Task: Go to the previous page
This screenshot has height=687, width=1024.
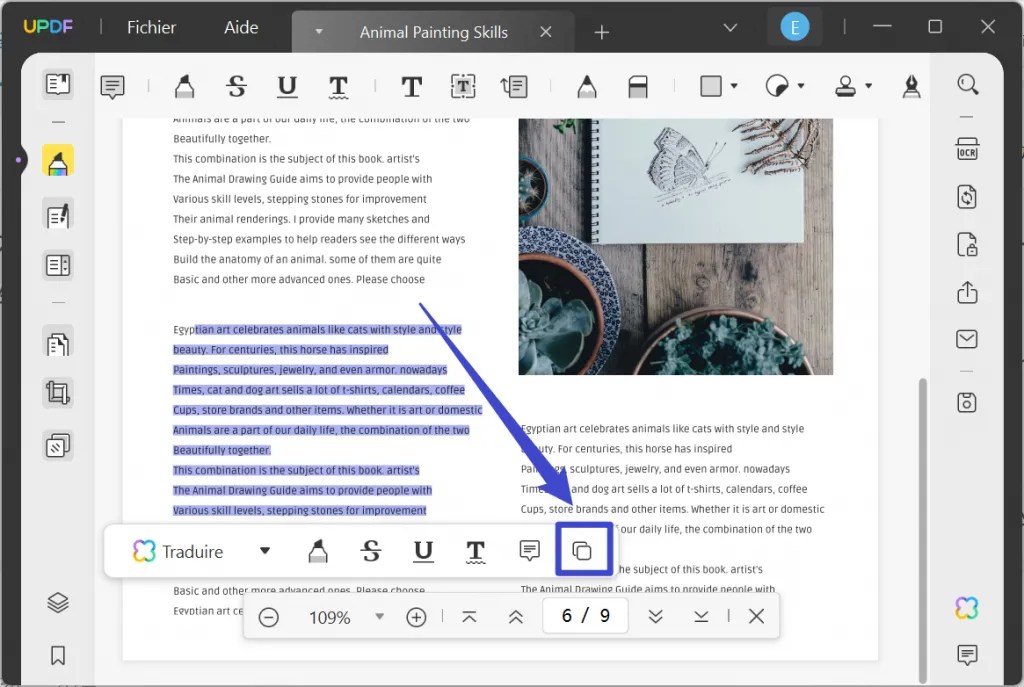Action: 515,616
